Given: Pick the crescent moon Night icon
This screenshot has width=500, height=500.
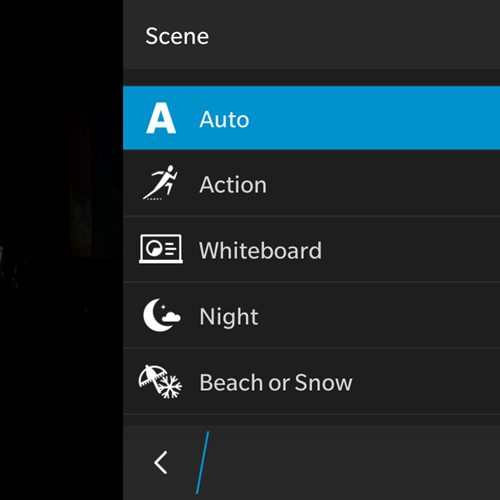Looking at the screenshot, I should [162, 315].
